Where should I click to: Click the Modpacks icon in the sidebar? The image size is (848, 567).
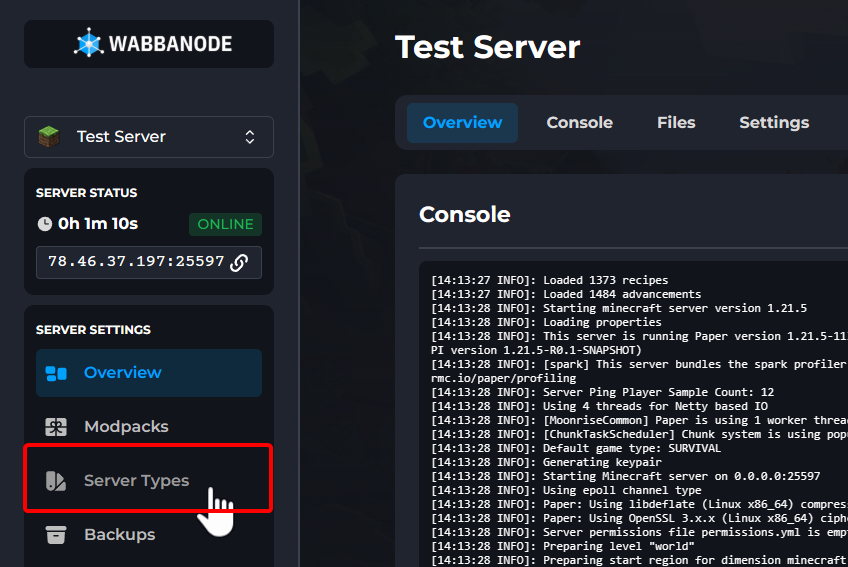coord(56,427)
